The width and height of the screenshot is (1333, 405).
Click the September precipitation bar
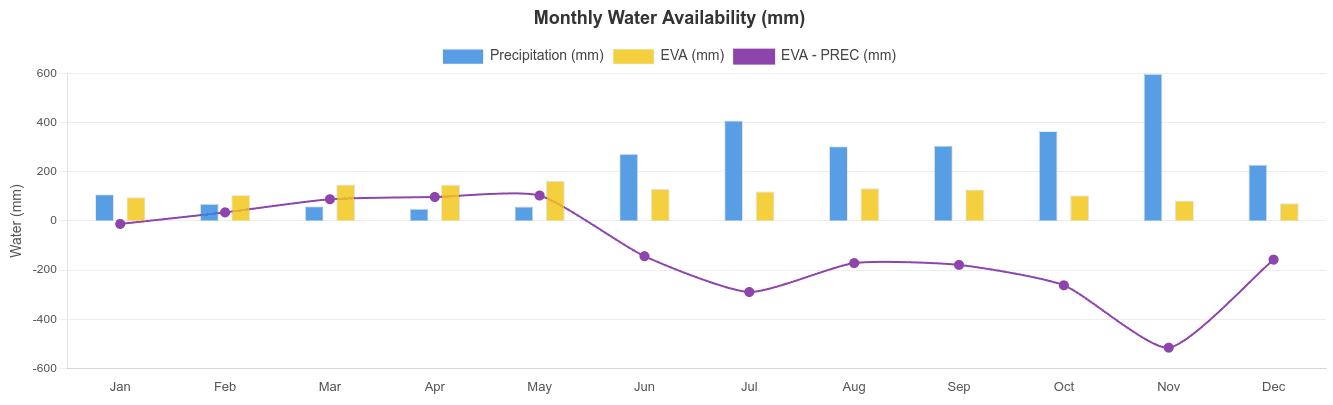tap(943, 184)
